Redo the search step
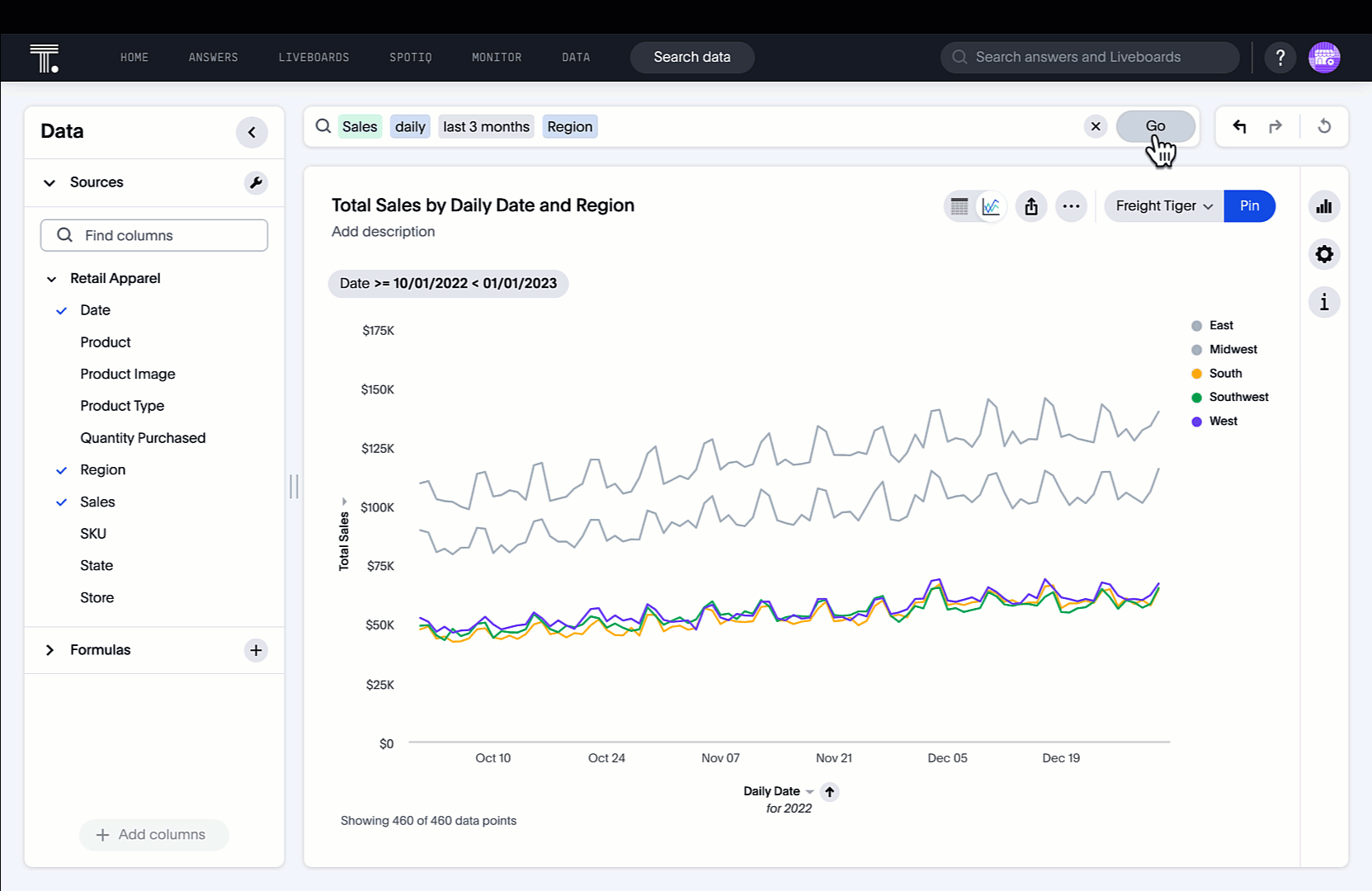 [1275, 126]
